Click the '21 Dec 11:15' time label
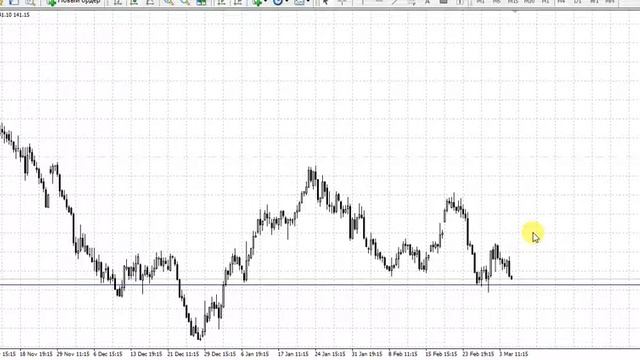 tap(183, 354)
